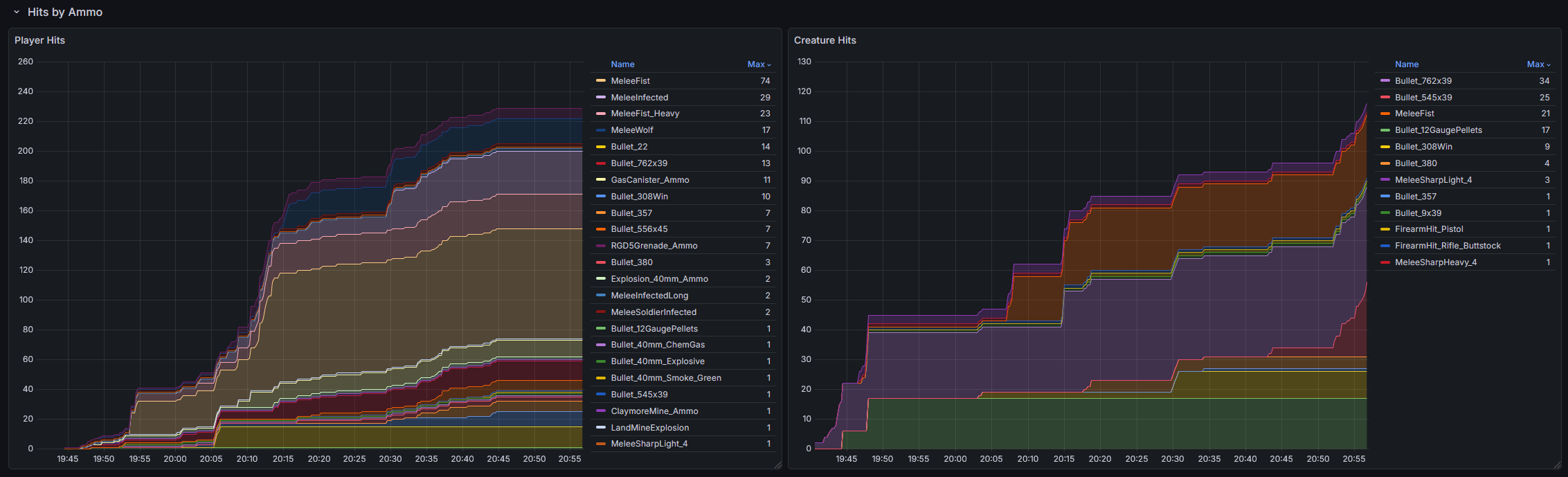Toggle MeleeSharpHeavy_4 series visibility
1568x477 pixels.
coord(1436,262)
